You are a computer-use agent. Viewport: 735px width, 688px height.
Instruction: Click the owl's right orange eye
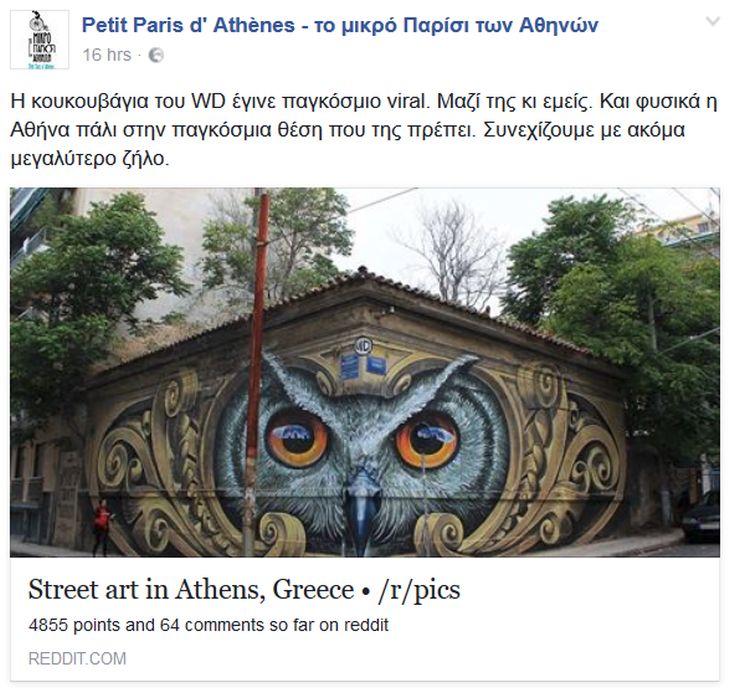(x=427, y=441)
